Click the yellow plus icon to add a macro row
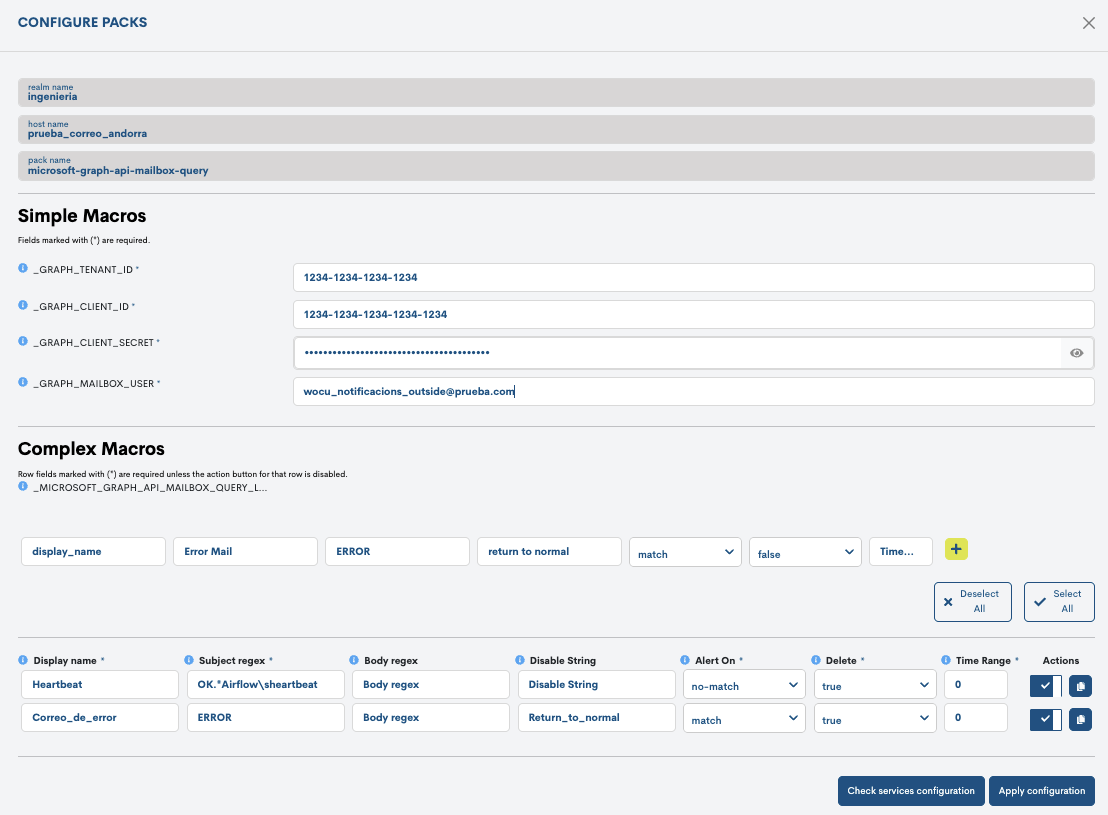Image resolution: width=1108 pixels, height=815 pixels. (956, 549)
